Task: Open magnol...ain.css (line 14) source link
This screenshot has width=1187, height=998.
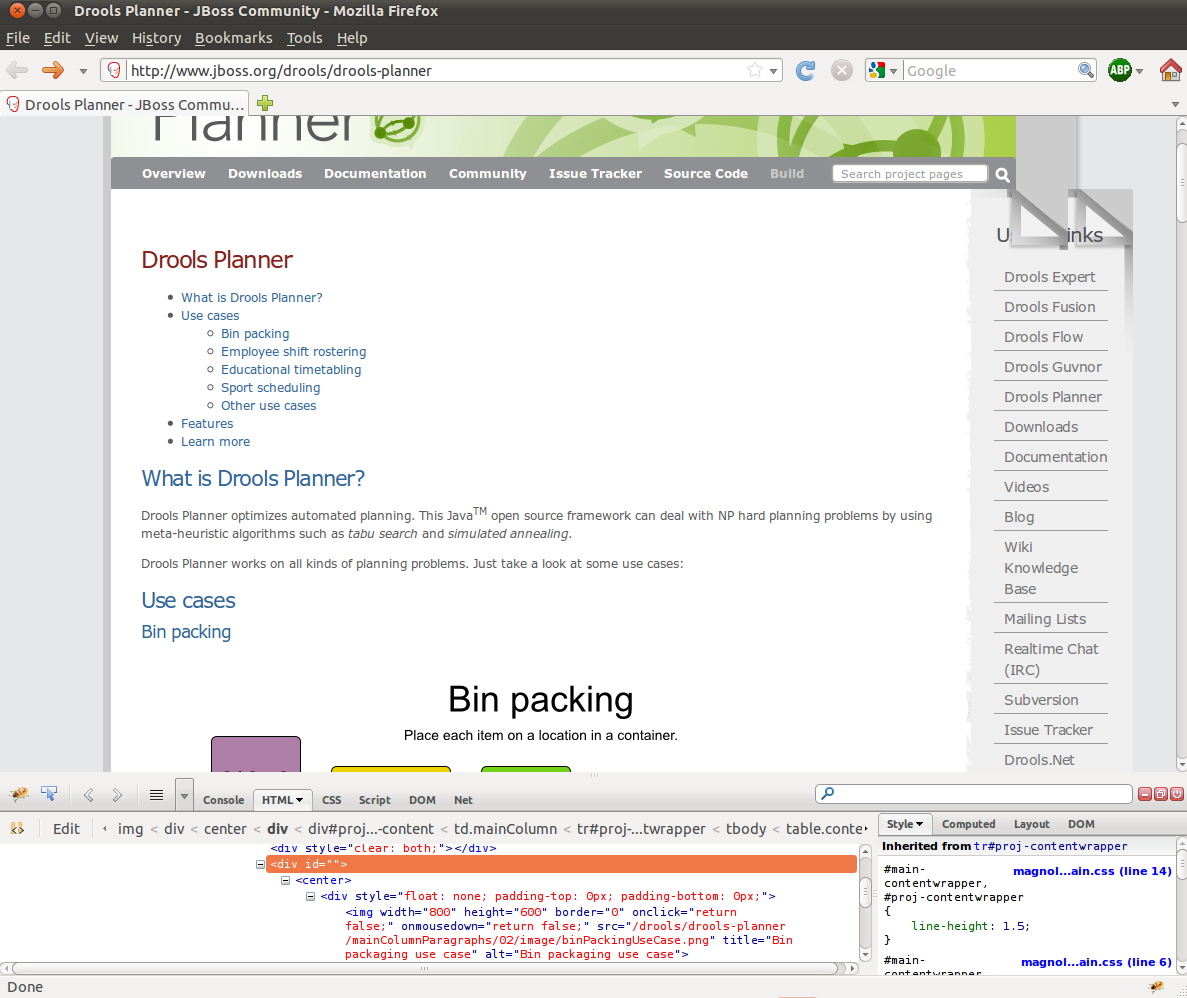Action: point(1092,871)
